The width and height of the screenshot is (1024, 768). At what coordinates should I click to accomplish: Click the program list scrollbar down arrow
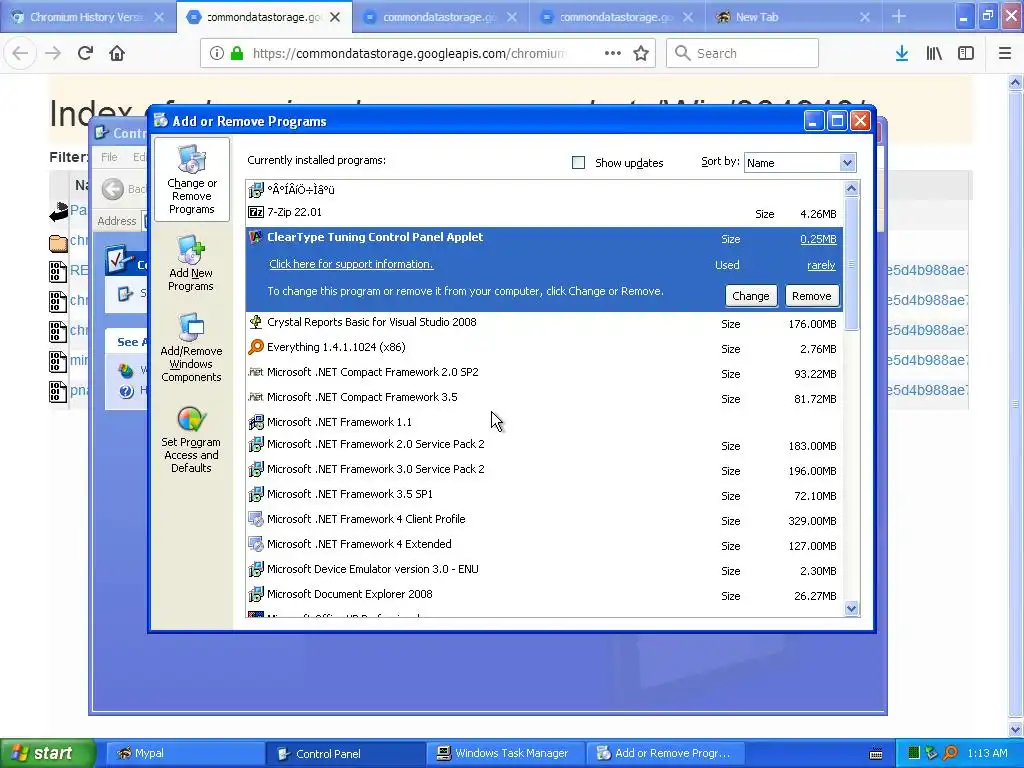click(x=851, y=609)
